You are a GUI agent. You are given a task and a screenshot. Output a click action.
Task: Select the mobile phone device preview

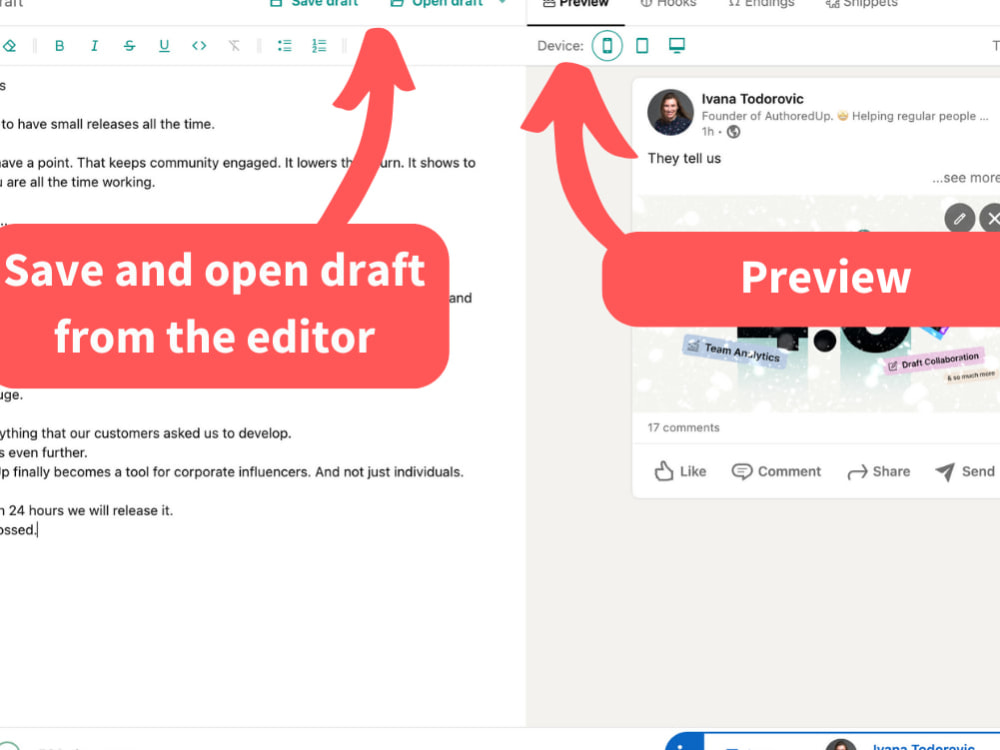click(607, 46)
